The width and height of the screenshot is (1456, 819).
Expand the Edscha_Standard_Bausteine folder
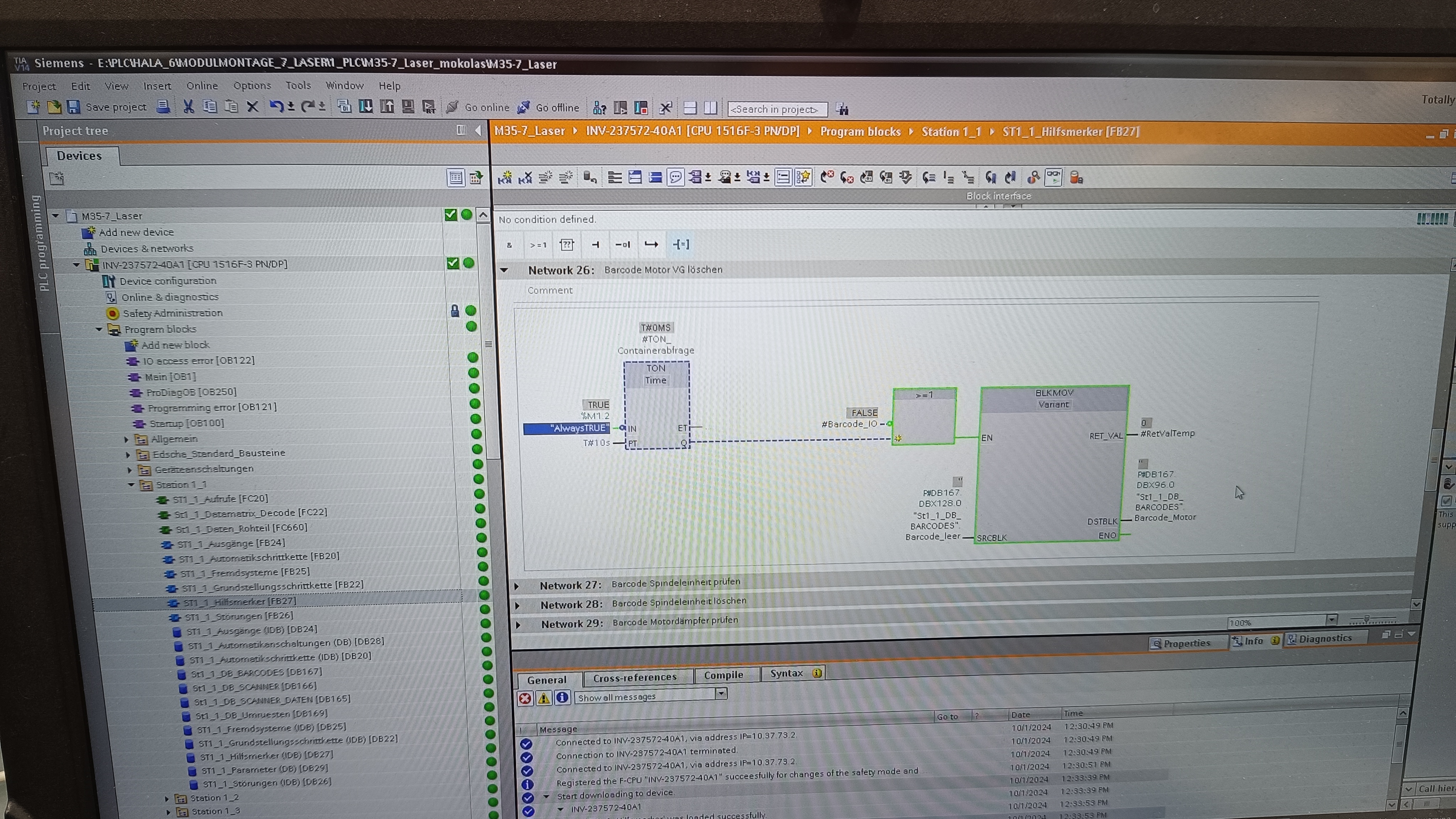tap(128, 454)
